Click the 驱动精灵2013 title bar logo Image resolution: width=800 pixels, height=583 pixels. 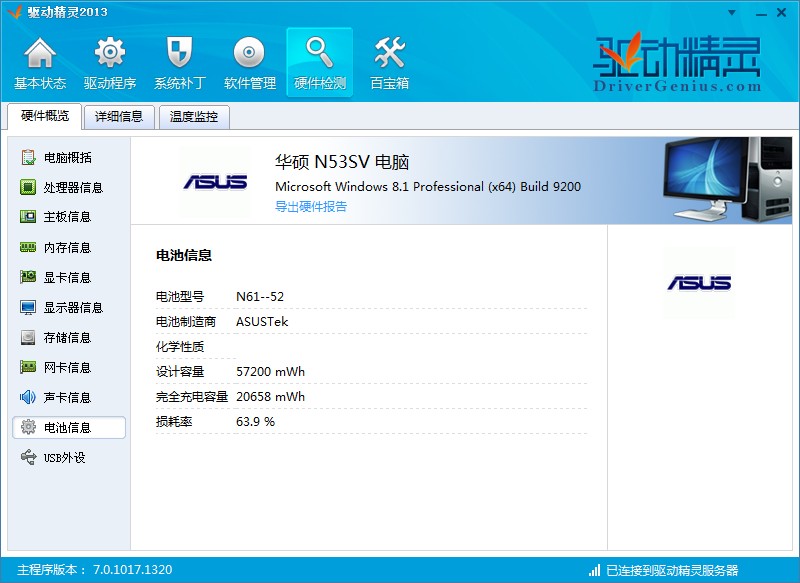coord(14,12)
